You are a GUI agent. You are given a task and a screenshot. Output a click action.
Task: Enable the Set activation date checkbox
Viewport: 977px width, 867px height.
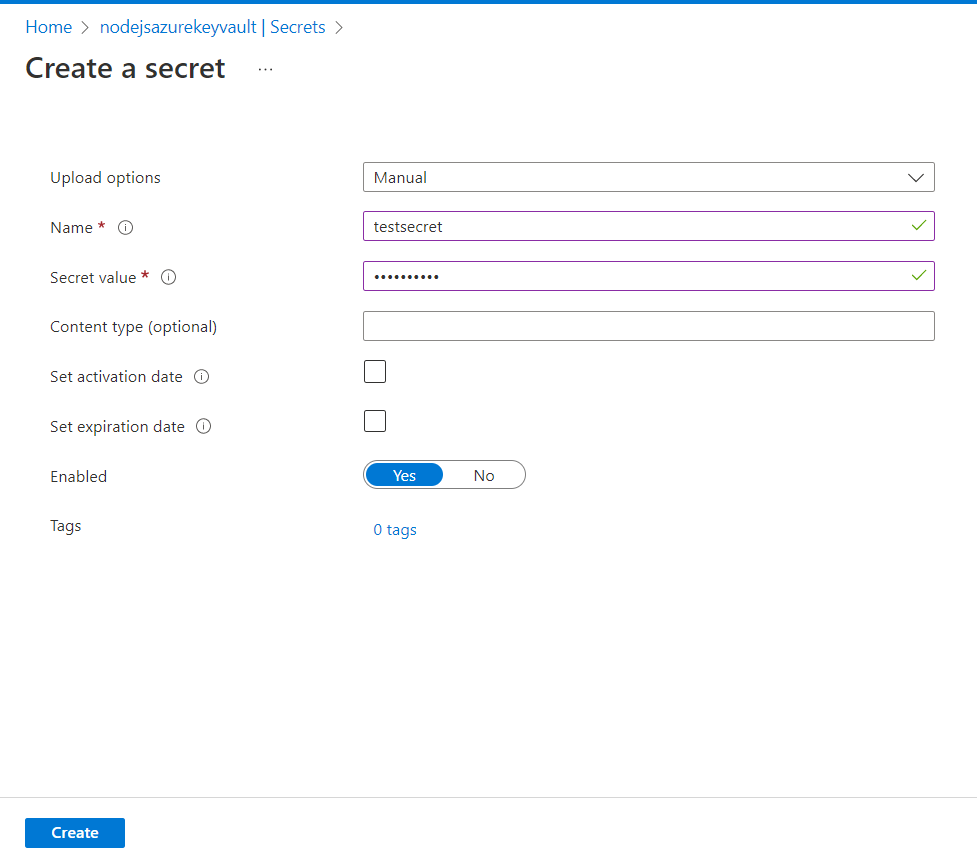tap(375, 372)
